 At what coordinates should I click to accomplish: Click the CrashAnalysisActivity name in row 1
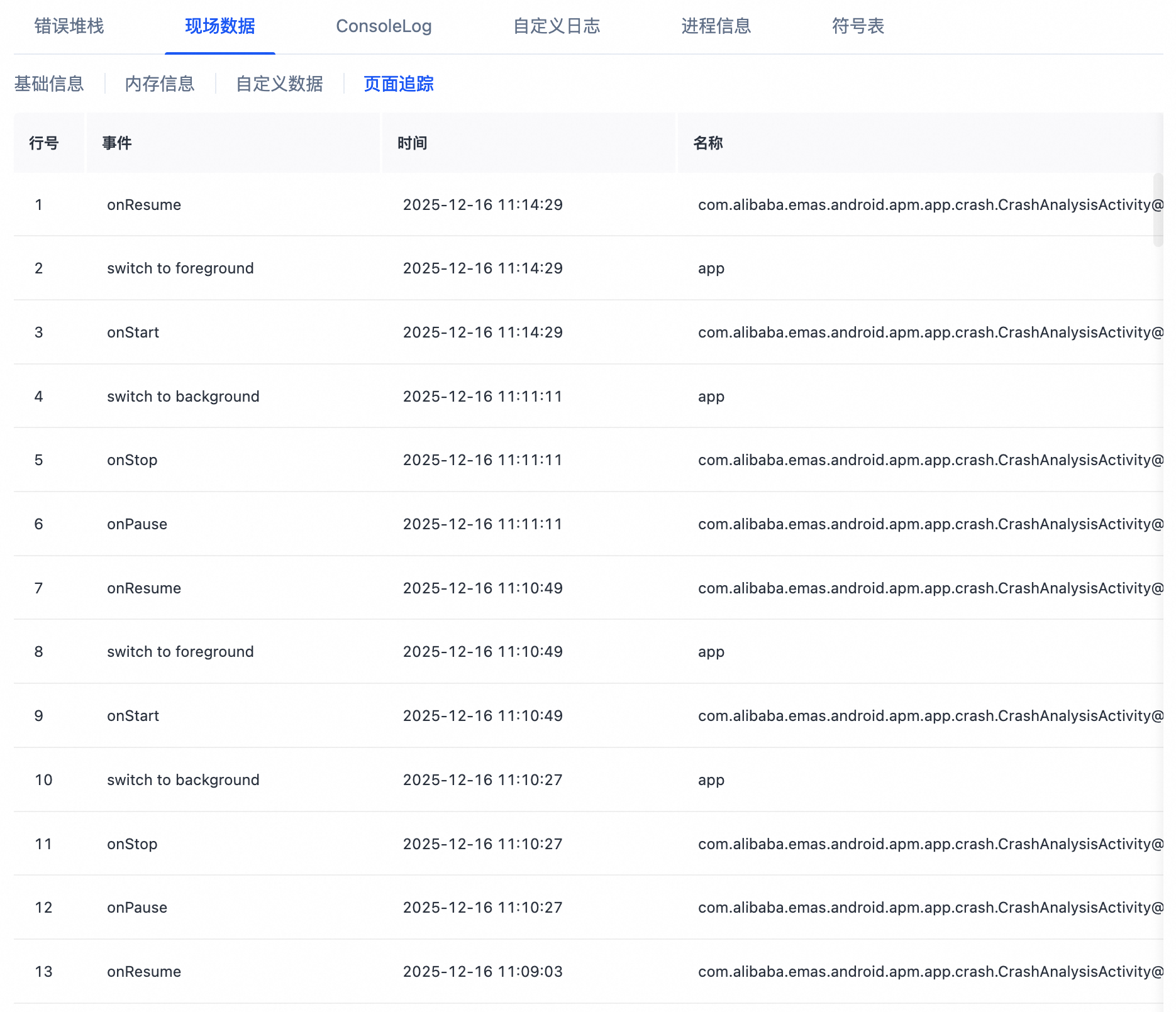click(930, 205)
